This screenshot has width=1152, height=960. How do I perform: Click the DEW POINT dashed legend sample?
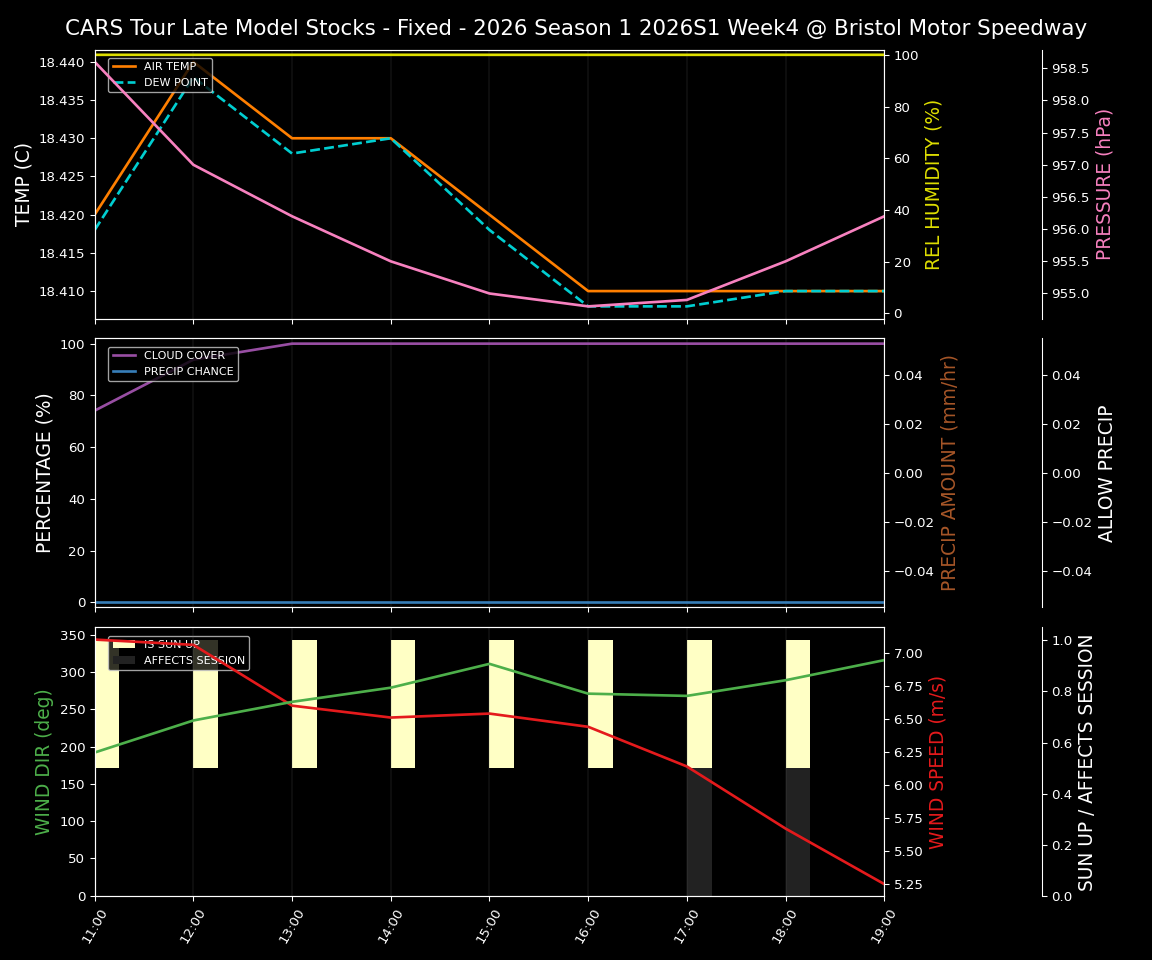pyautogui.click(x=127, y=82)
